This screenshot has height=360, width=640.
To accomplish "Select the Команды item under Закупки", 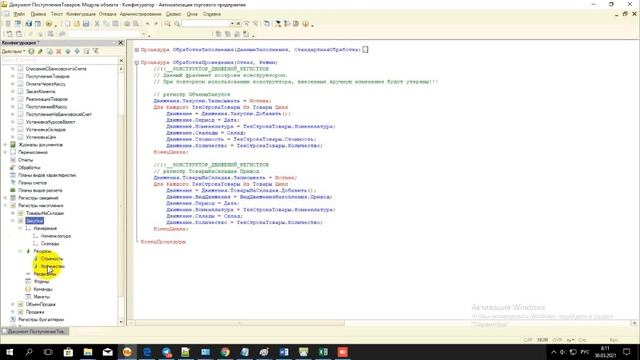I will (42, 289).
